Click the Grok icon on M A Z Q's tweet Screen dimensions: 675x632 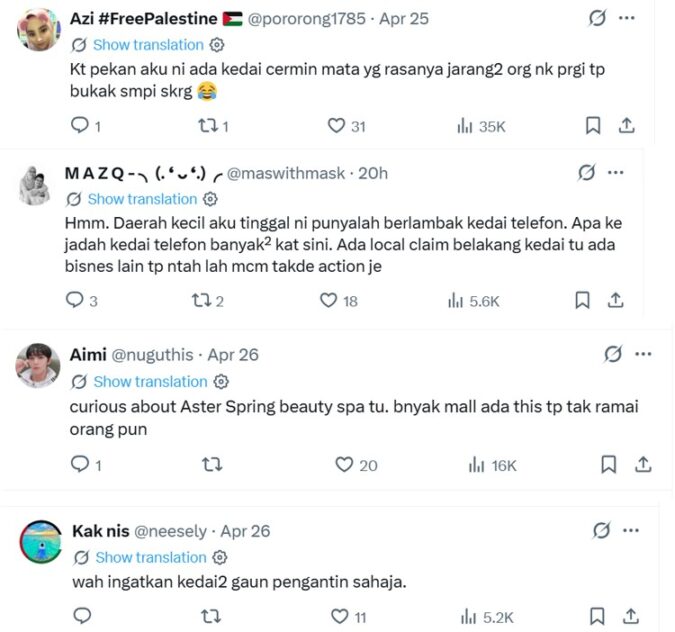(x=587, y=173)
